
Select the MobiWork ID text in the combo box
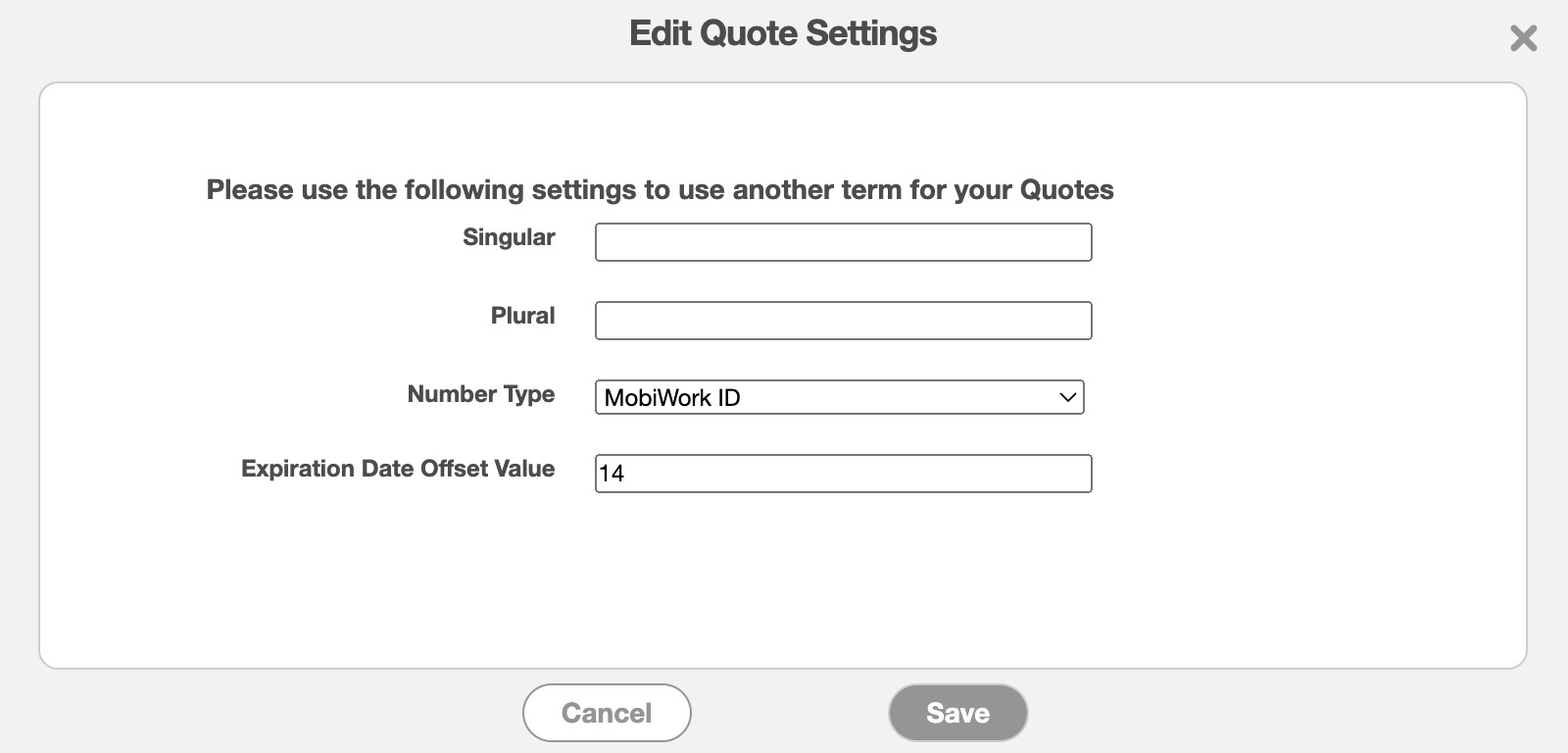[x=672, y=397]
